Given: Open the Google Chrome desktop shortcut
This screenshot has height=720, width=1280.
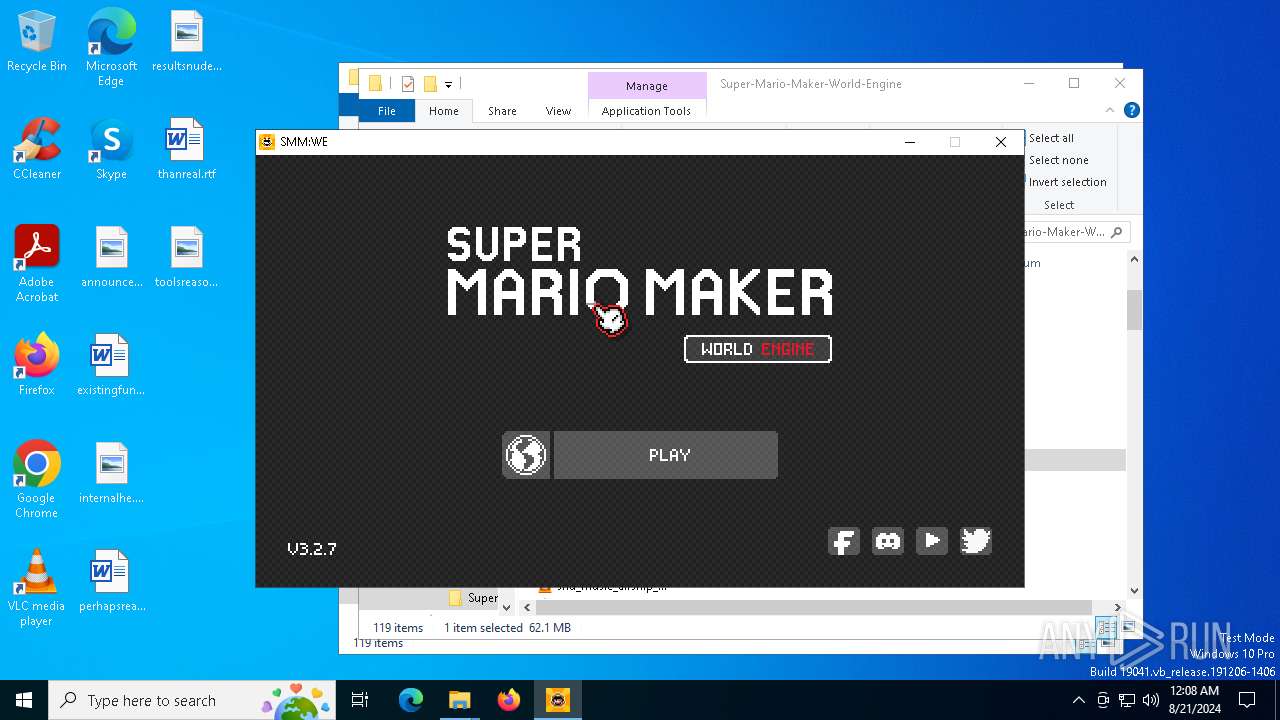Looking at the screenshot, I should [x=37, y=480].
